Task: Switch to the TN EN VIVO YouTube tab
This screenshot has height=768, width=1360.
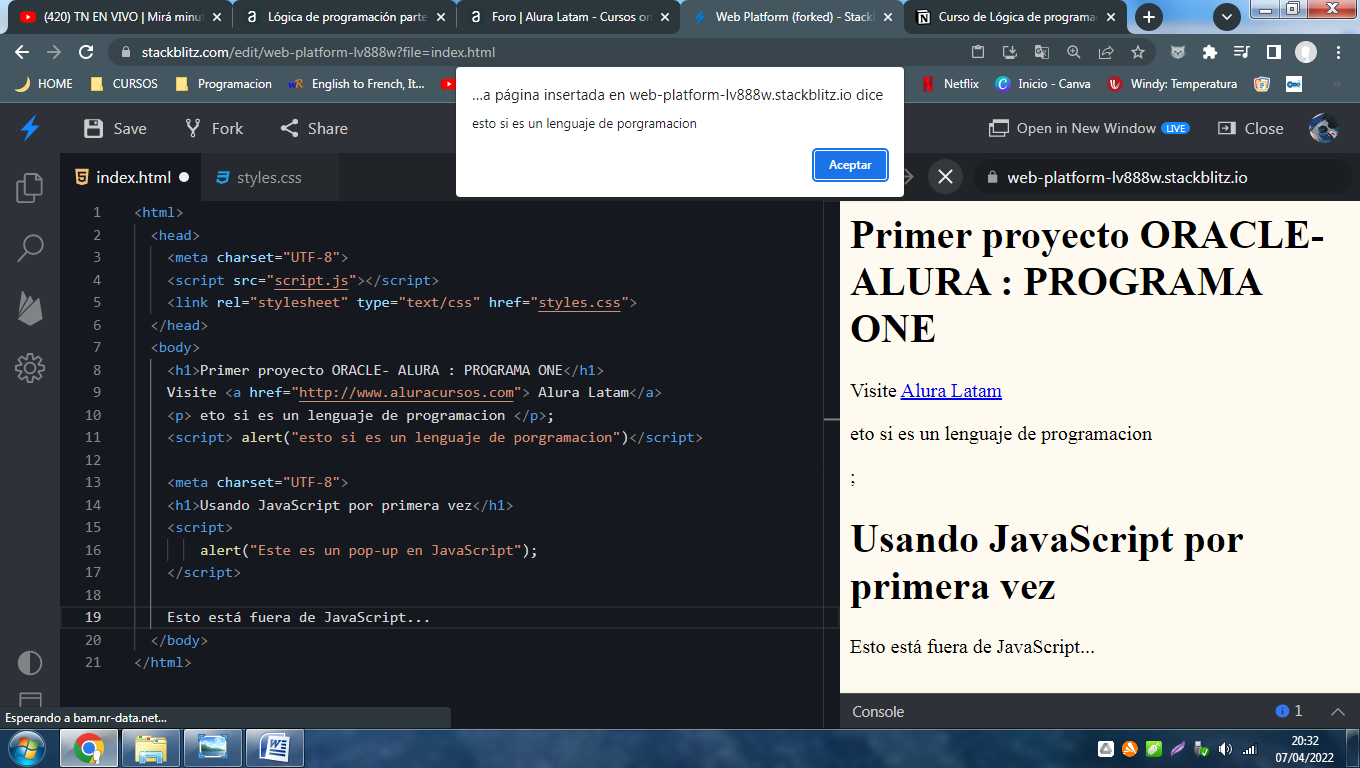Action: coord(118,17)
